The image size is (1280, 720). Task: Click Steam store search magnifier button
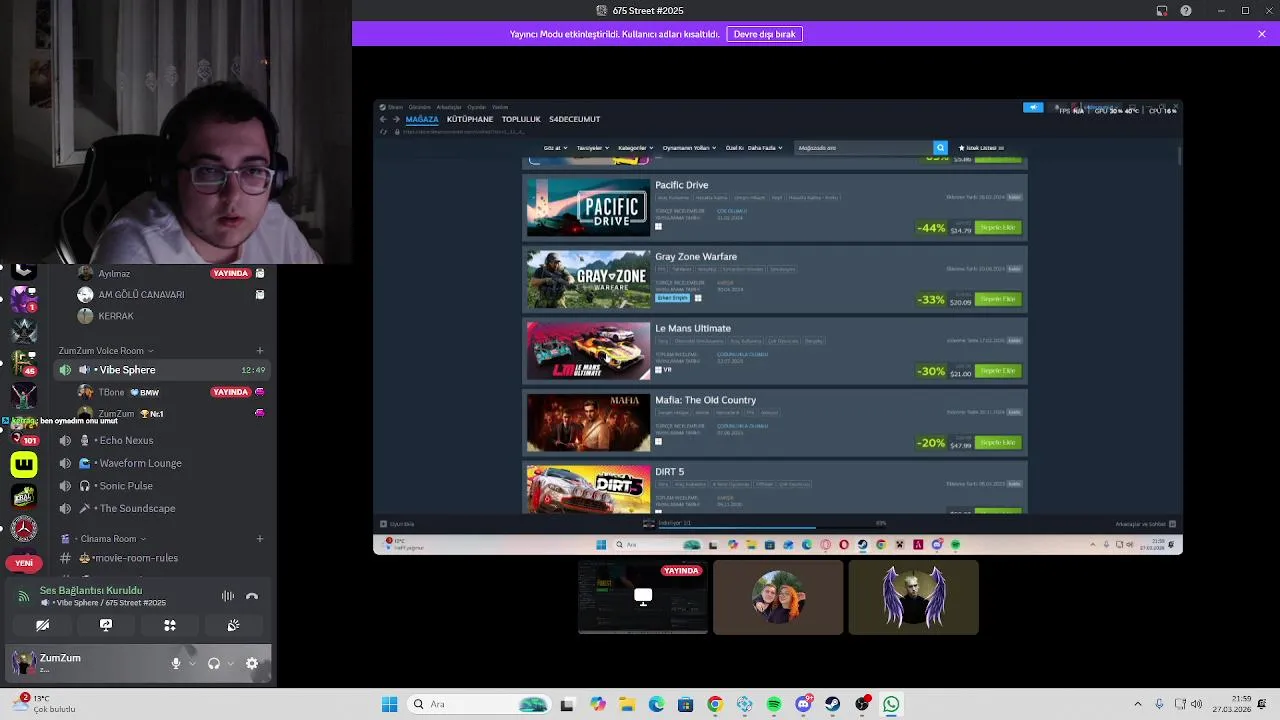pos(940,148)
